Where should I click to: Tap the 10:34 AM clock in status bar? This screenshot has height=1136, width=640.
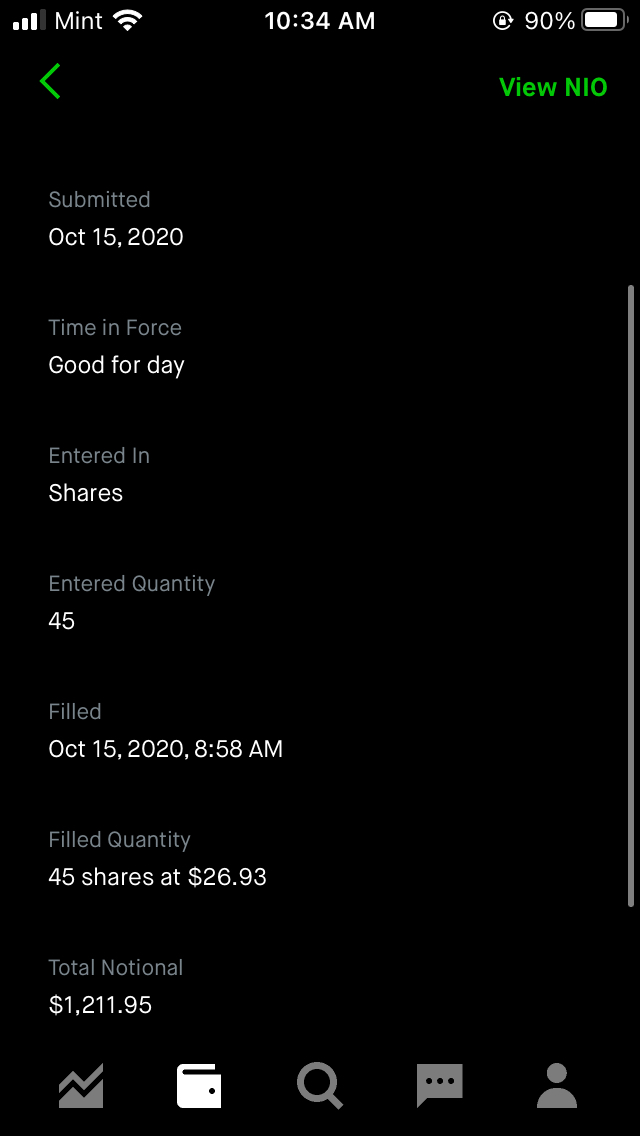[x=320, y=20]
